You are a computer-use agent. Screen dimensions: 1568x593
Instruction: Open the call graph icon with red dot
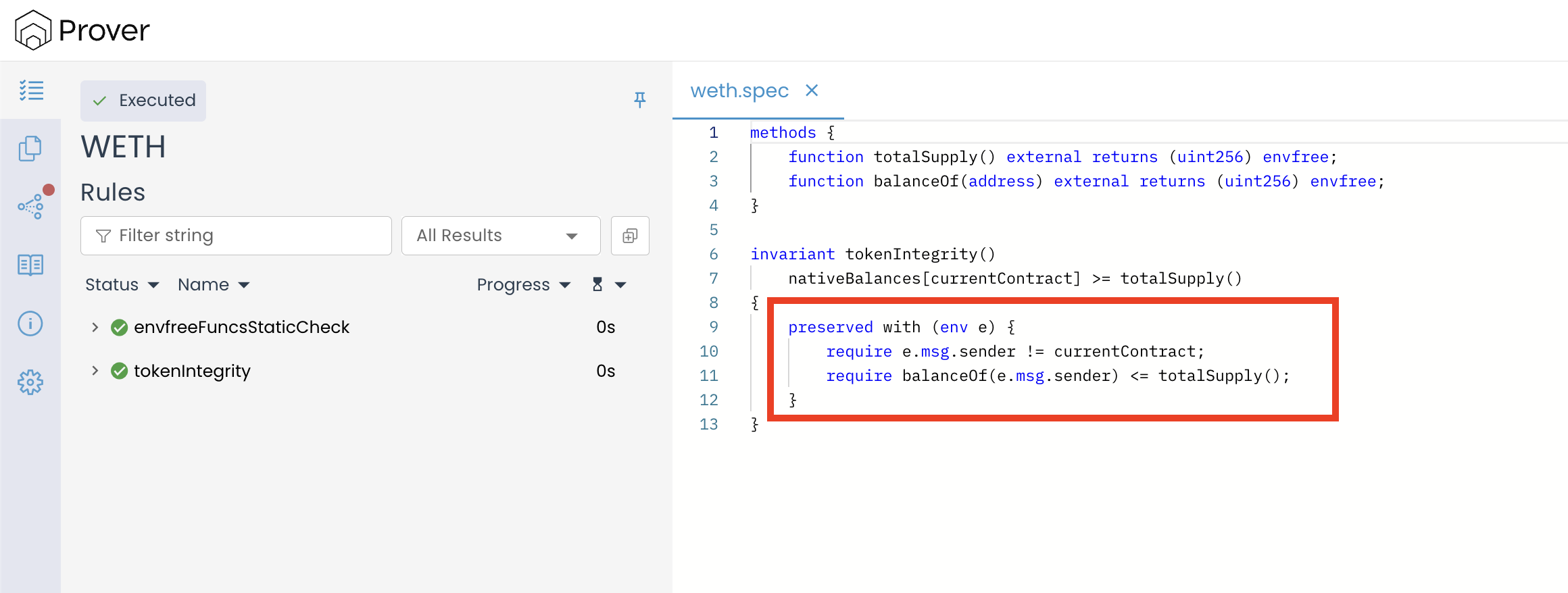point(31,206)
